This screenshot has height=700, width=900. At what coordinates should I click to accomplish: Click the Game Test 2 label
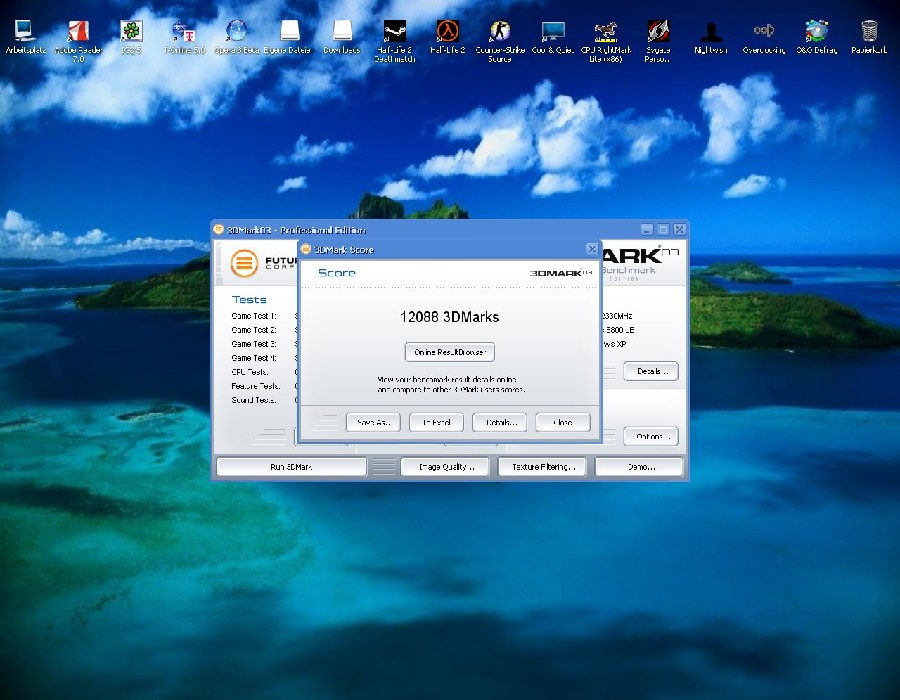(x=254, y=330)
